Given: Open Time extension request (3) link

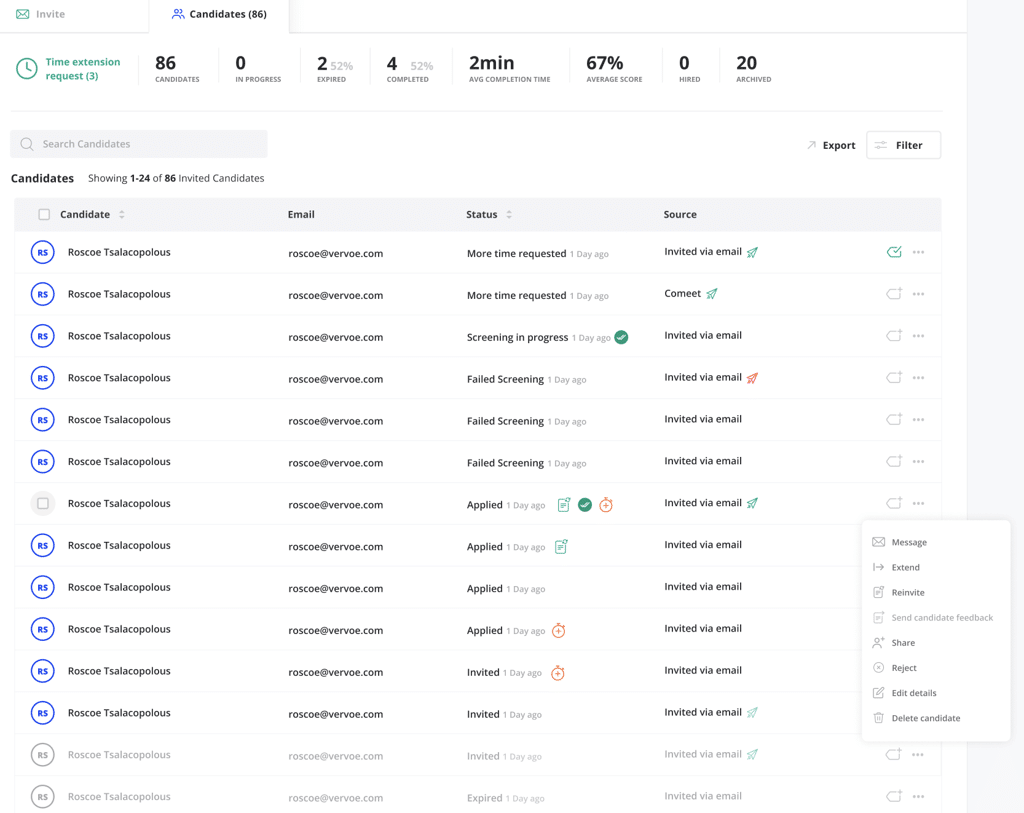Looking at the screenshot, I should point(83,69).
